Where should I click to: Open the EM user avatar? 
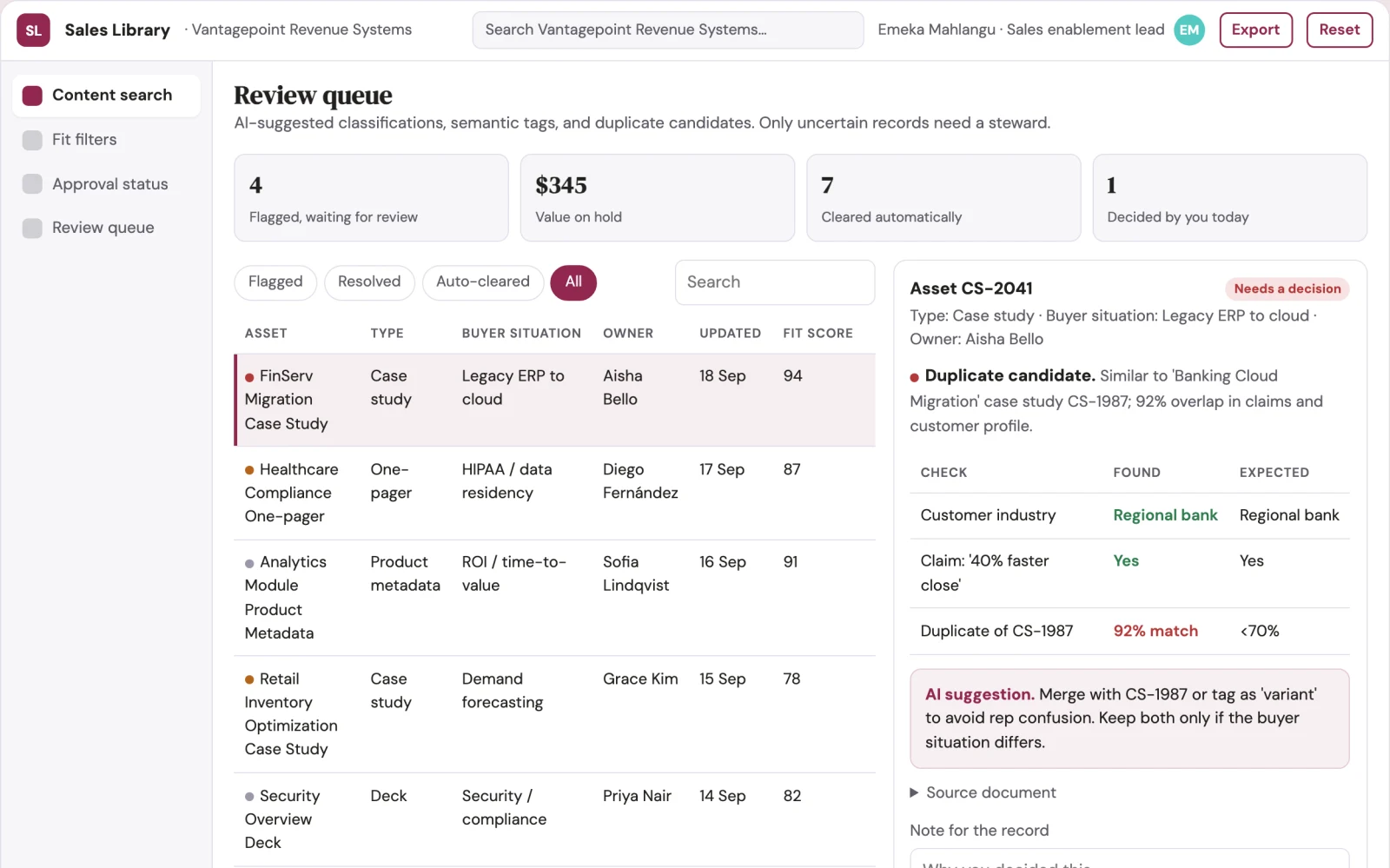click(x=1189, y=30)
